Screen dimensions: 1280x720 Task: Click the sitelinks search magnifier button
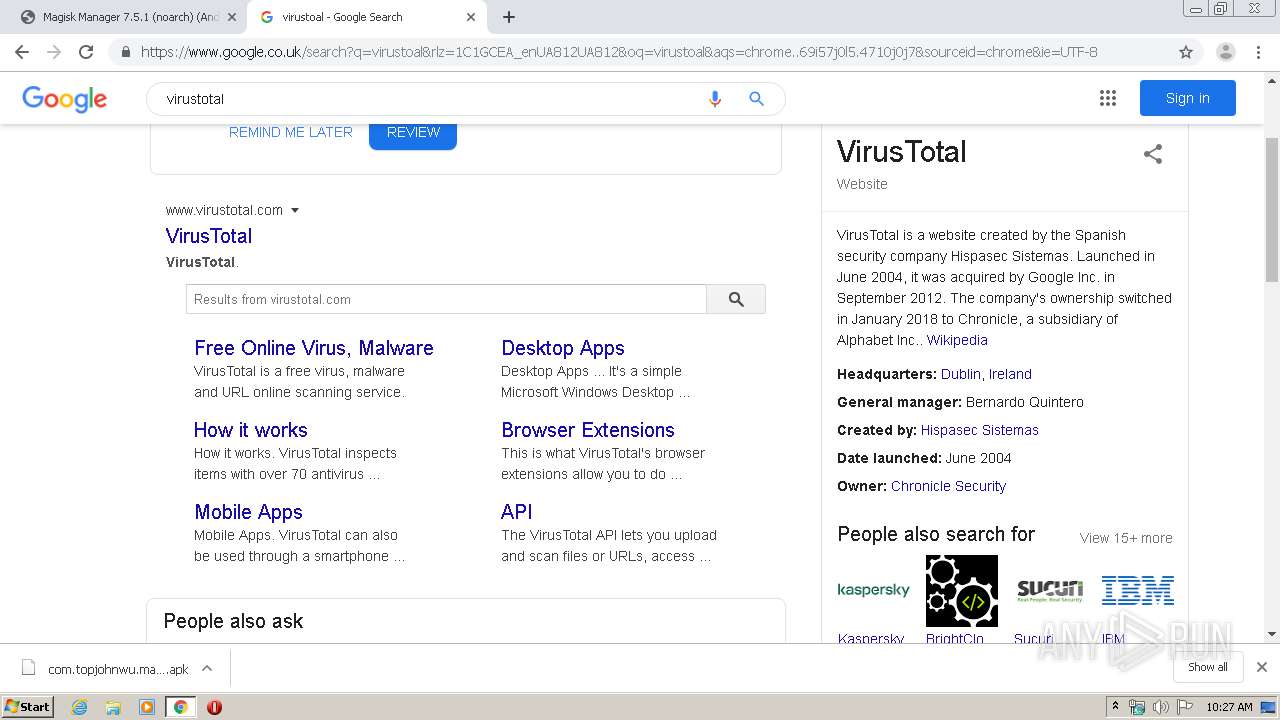click(x=736, y=299)
